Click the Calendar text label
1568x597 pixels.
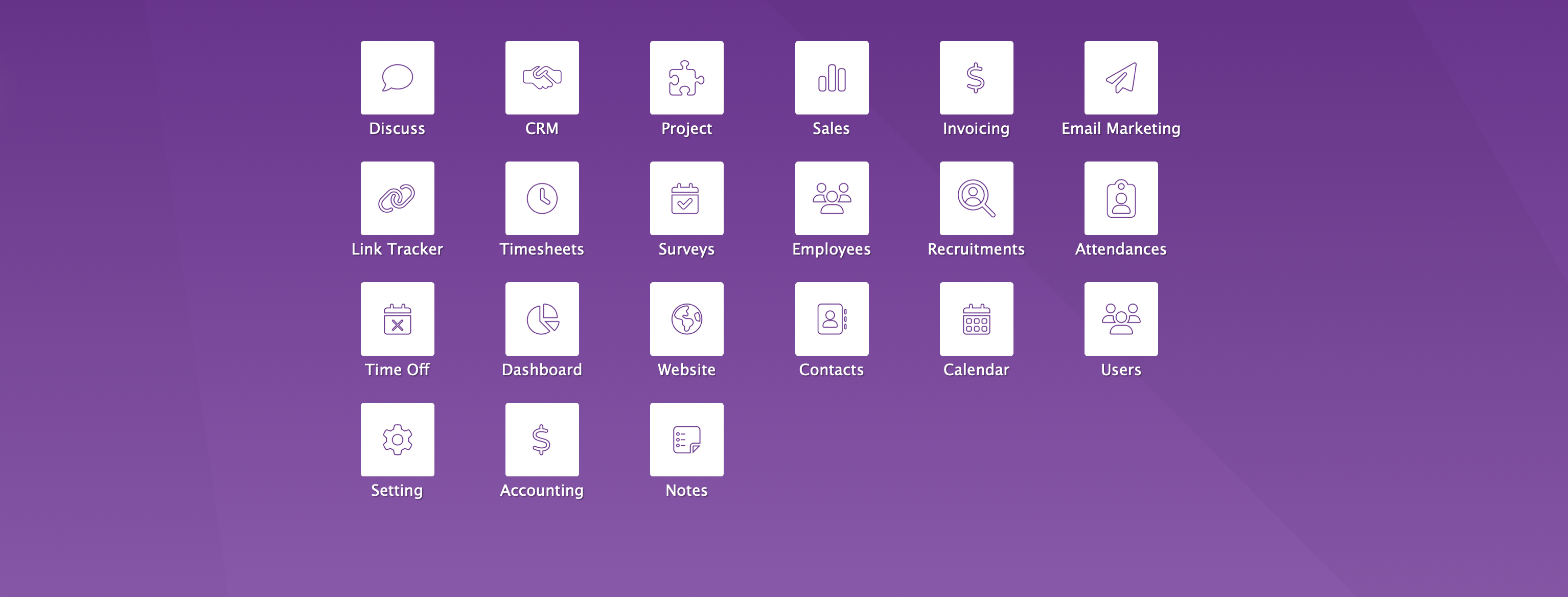[976, 370]
